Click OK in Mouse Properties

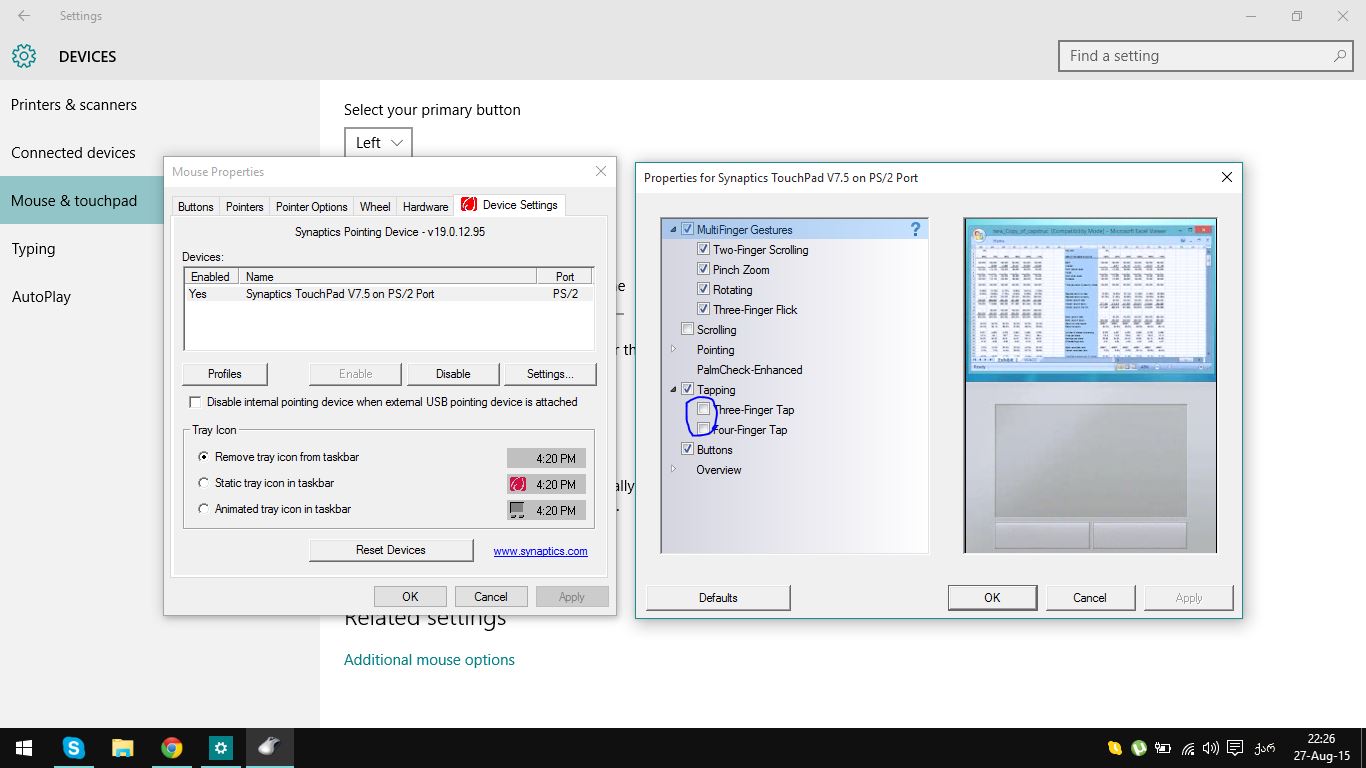[410, 597]
